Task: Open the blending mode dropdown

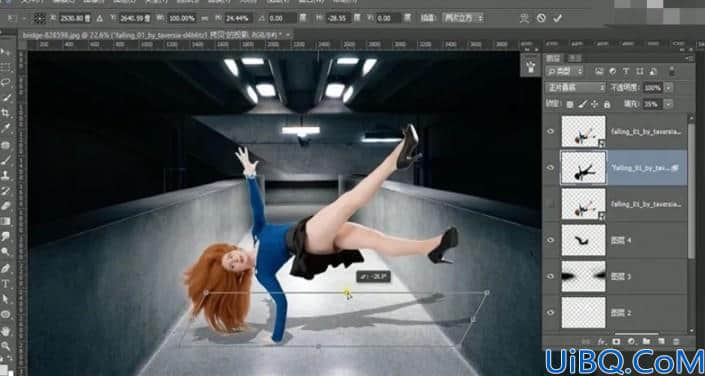Action: 576,87
